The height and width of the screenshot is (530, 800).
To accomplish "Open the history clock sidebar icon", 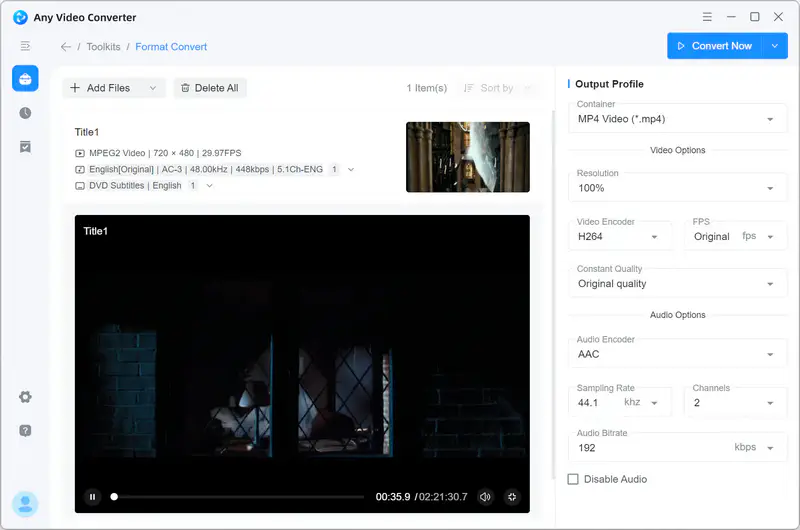I will (x=25, y=113).
